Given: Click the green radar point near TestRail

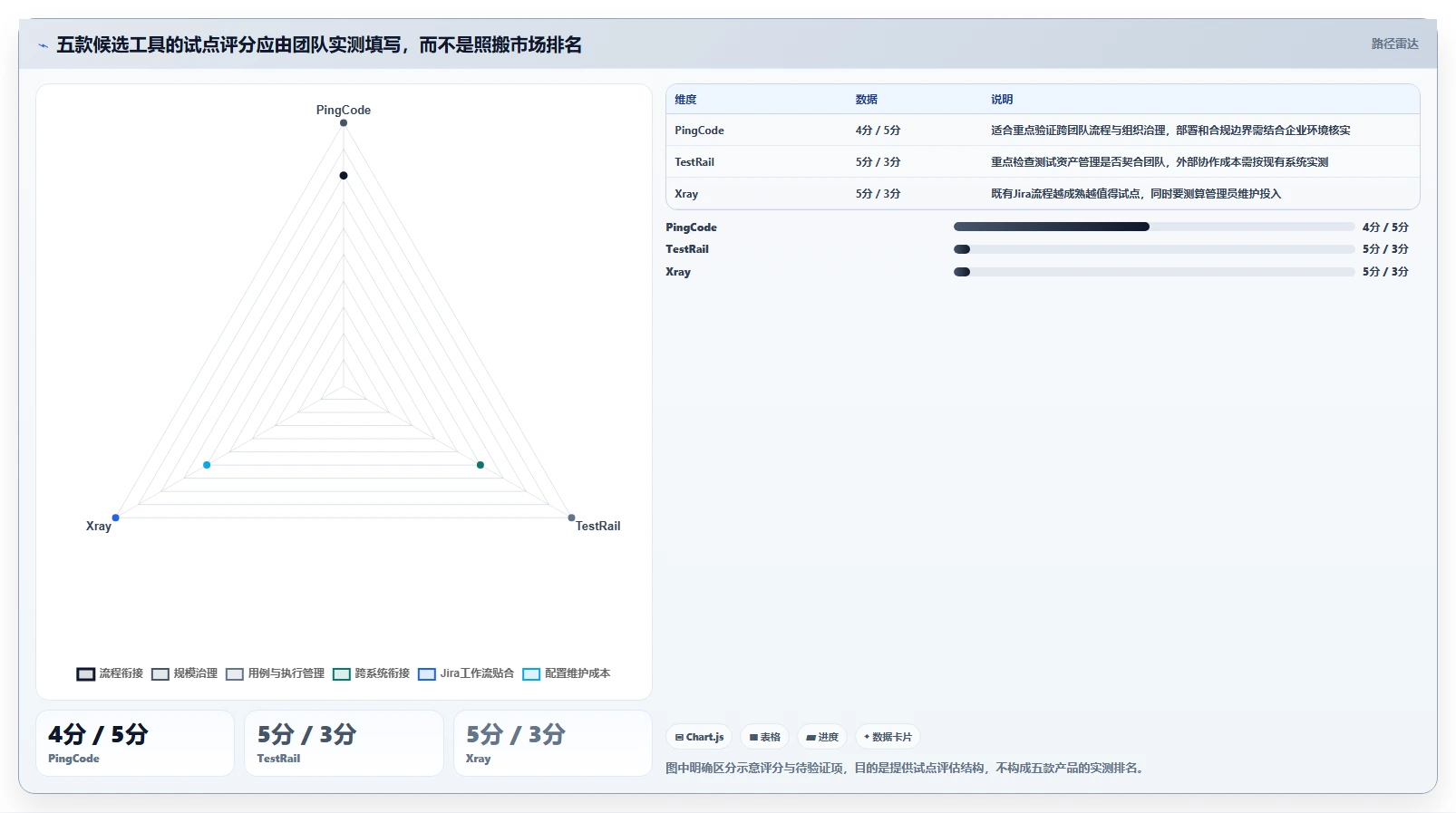Looking at the screenshot, I should (480, 465).
